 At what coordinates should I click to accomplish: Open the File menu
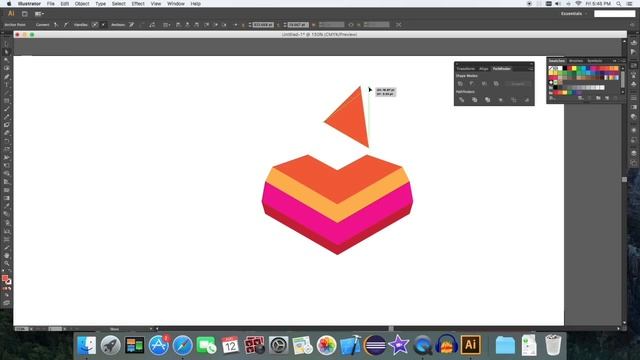(51, 4)
